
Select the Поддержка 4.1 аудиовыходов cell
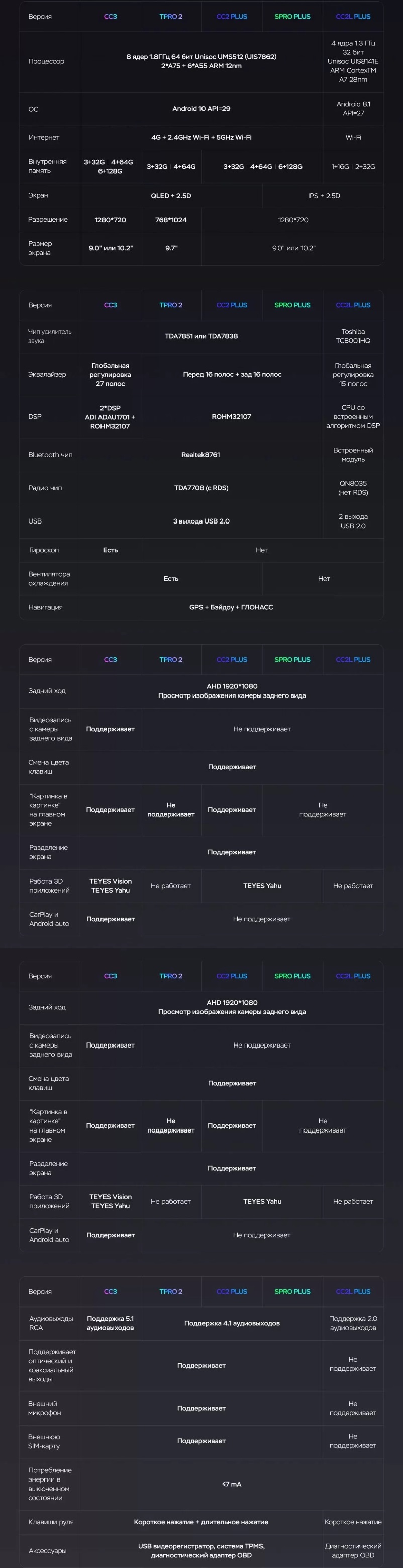tap(232, 1323)
